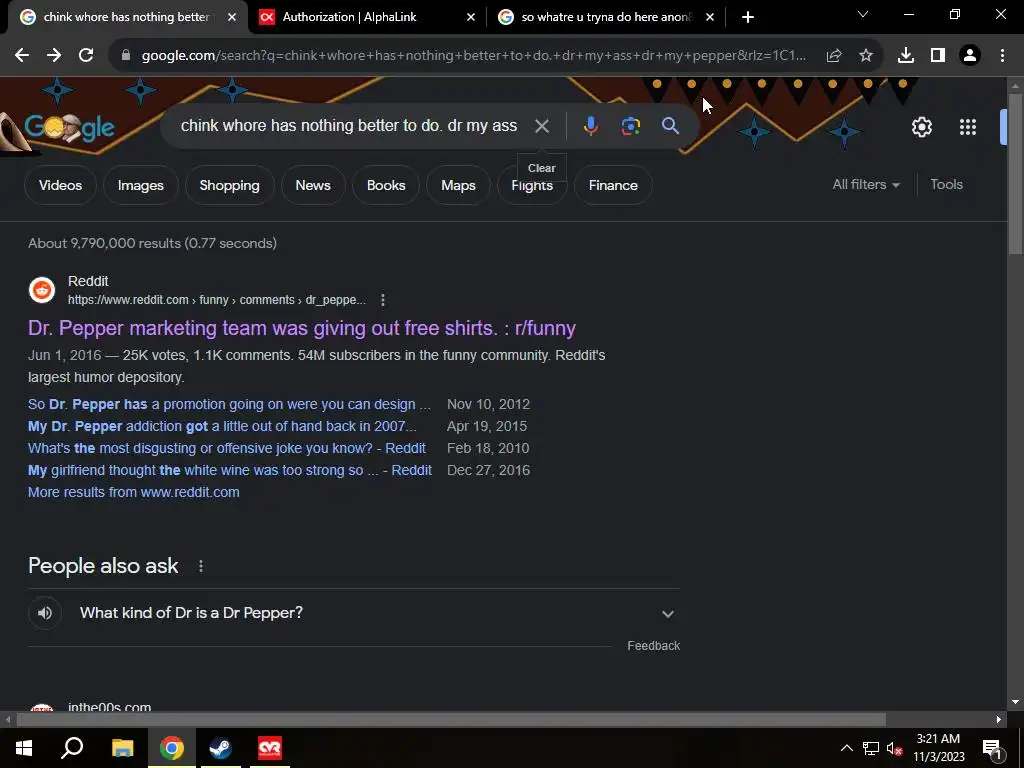
Task: Open the My Dr. Pepper addiction sitelink
Action: 222,426
